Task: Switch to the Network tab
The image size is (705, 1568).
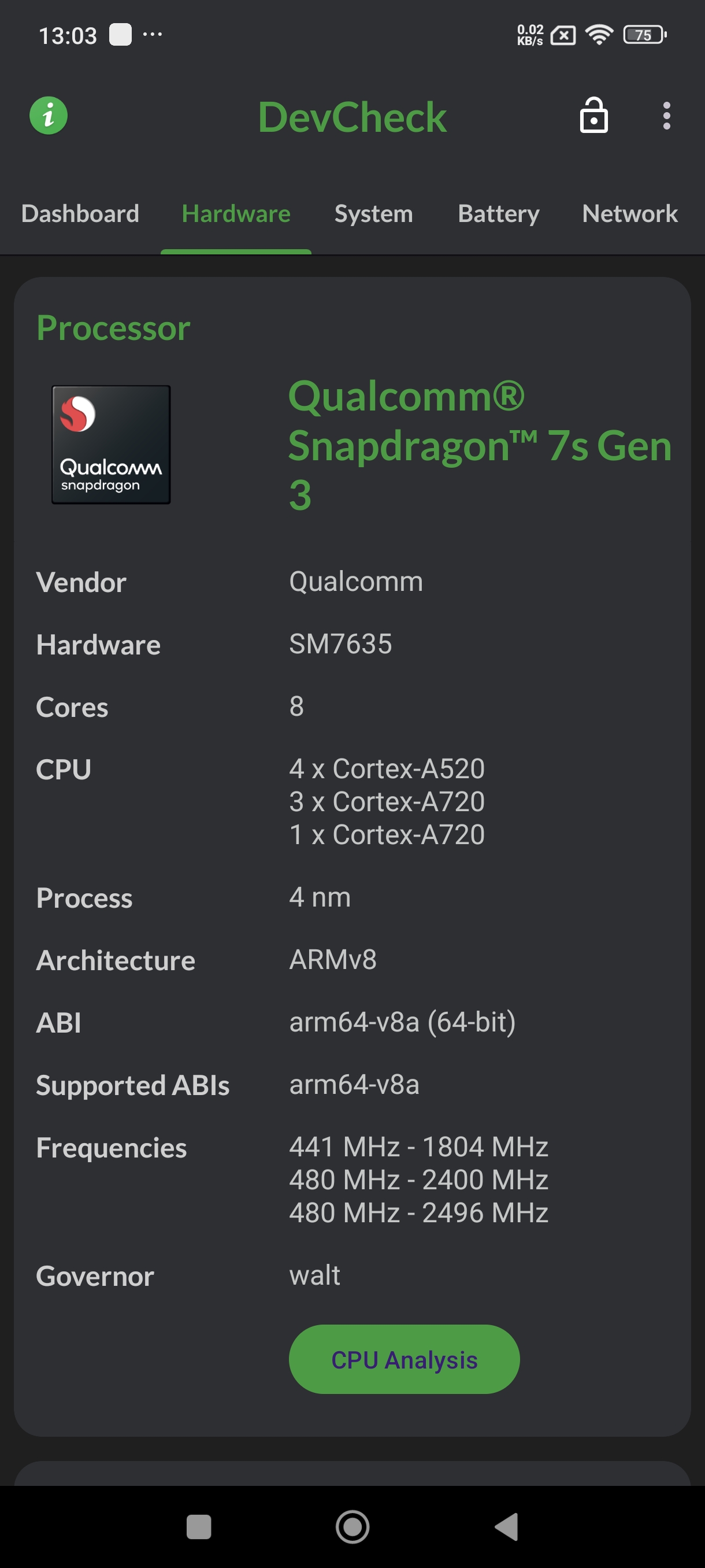Action: (x=629, y=214)
